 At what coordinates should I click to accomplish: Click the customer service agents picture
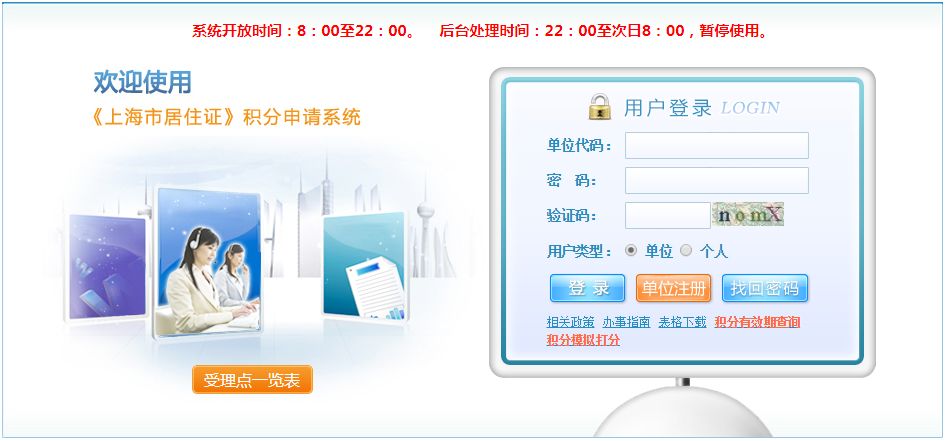coord(208,262)
